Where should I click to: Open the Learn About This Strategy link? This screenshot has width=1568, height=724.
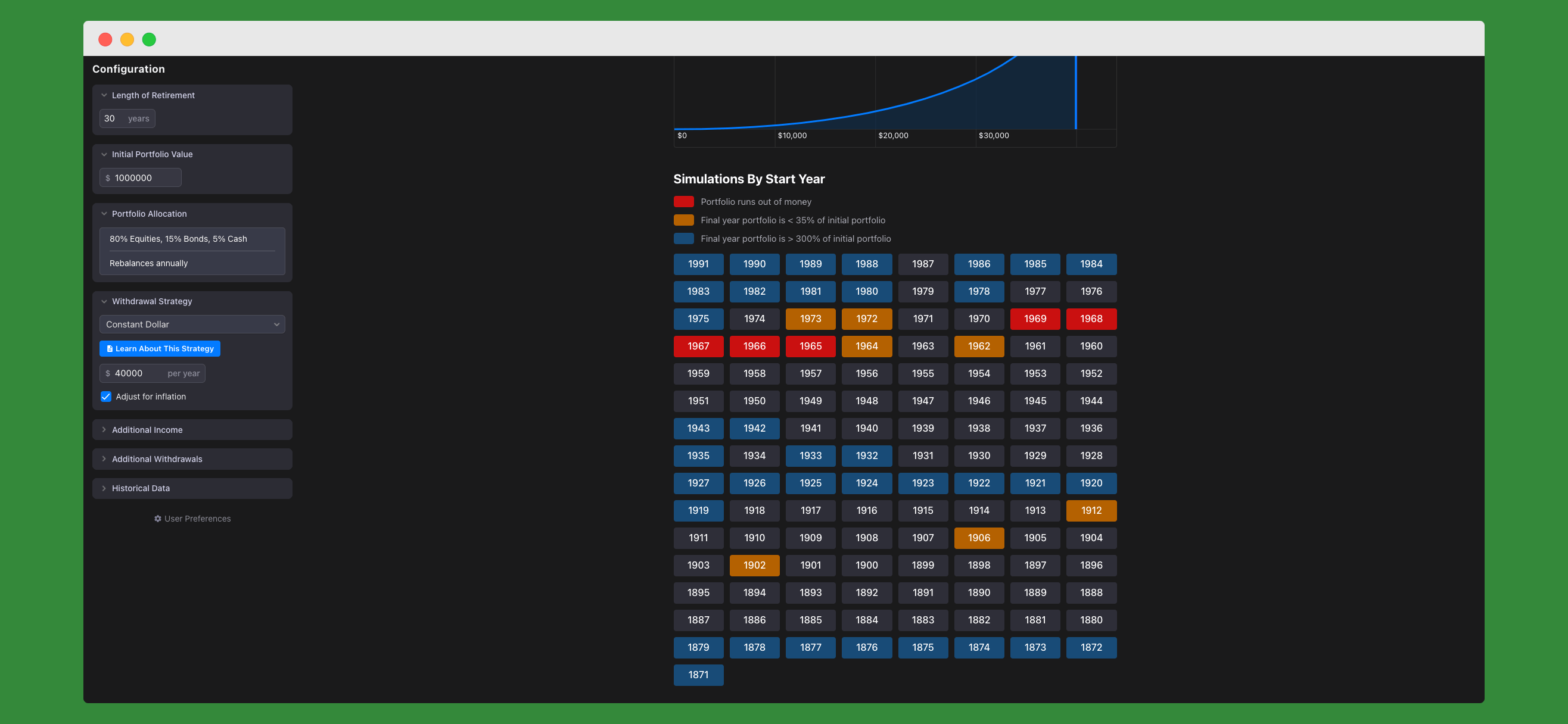pos(164,349)
